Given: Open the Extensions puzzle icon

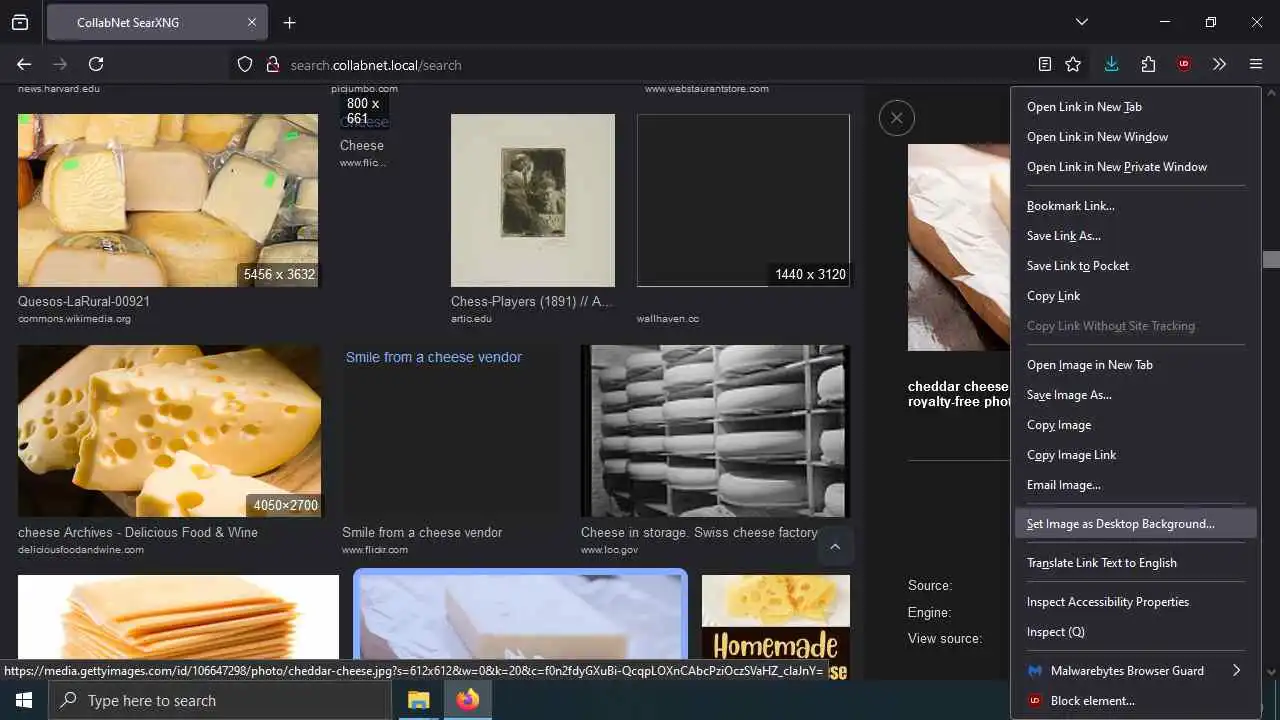Looking at the screenshot, I should coord(1148,64).
